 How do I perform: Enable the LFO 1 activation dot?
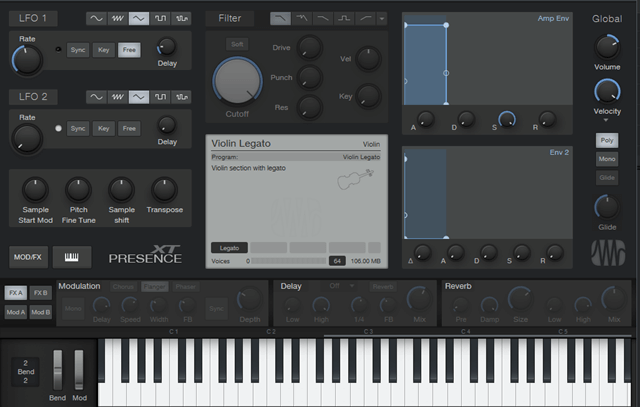[58, 49]
